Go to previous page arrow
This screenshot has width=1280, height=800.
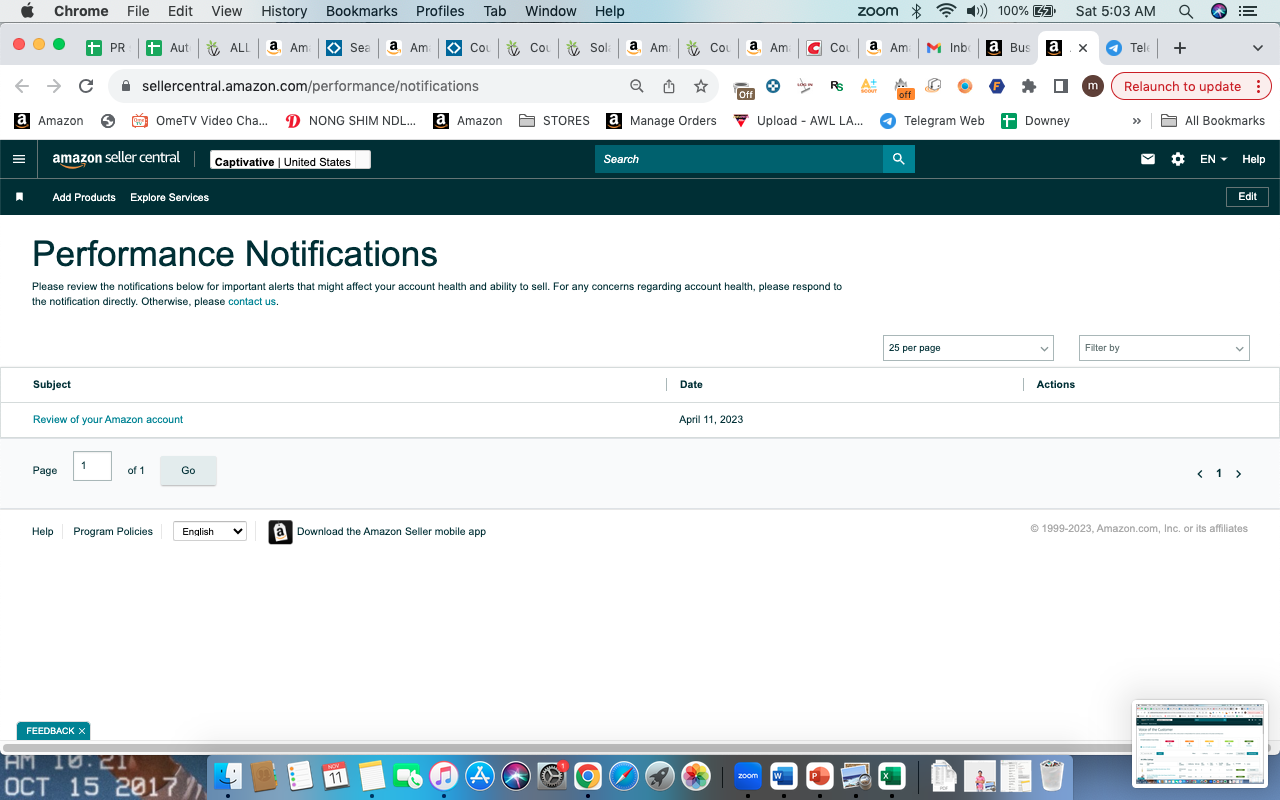tap(1200, 474)
